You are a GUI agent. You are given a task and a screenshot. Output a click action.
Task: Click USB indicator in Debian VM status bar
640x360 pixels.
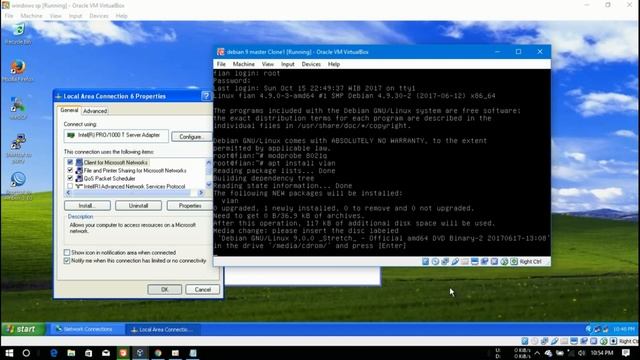(455, 262)
